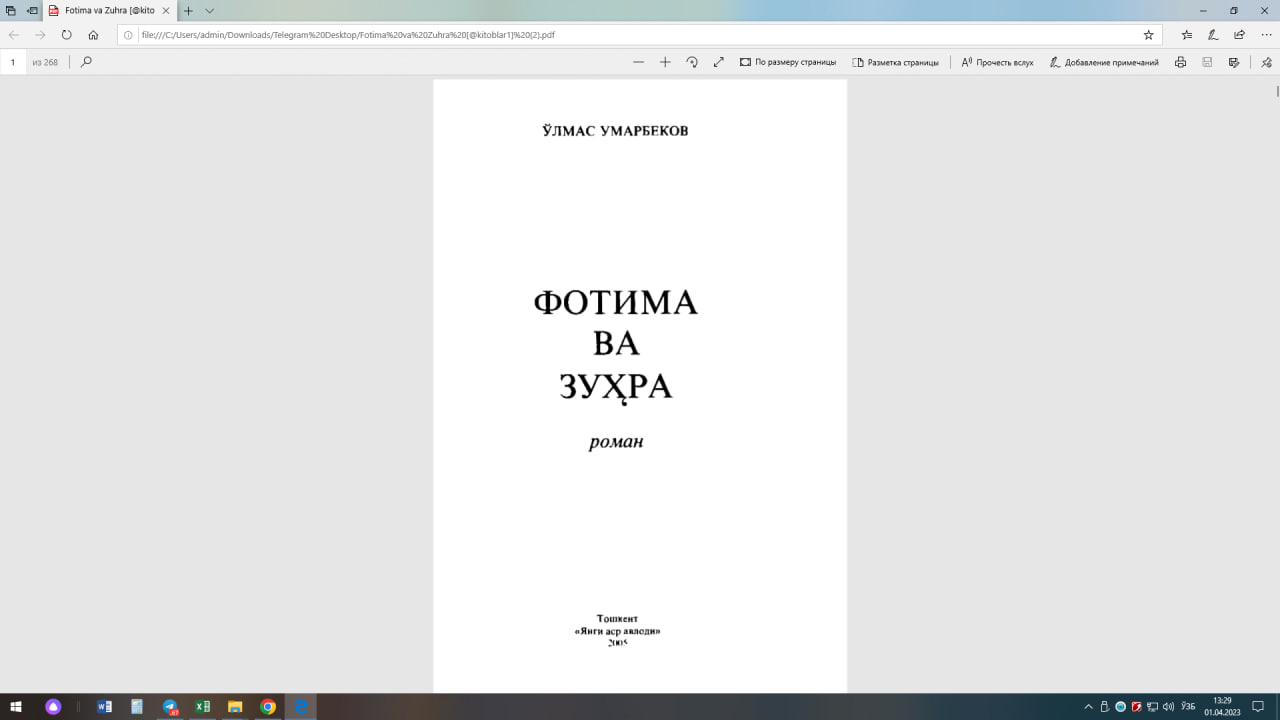Refresh the current page

(66, 35)
